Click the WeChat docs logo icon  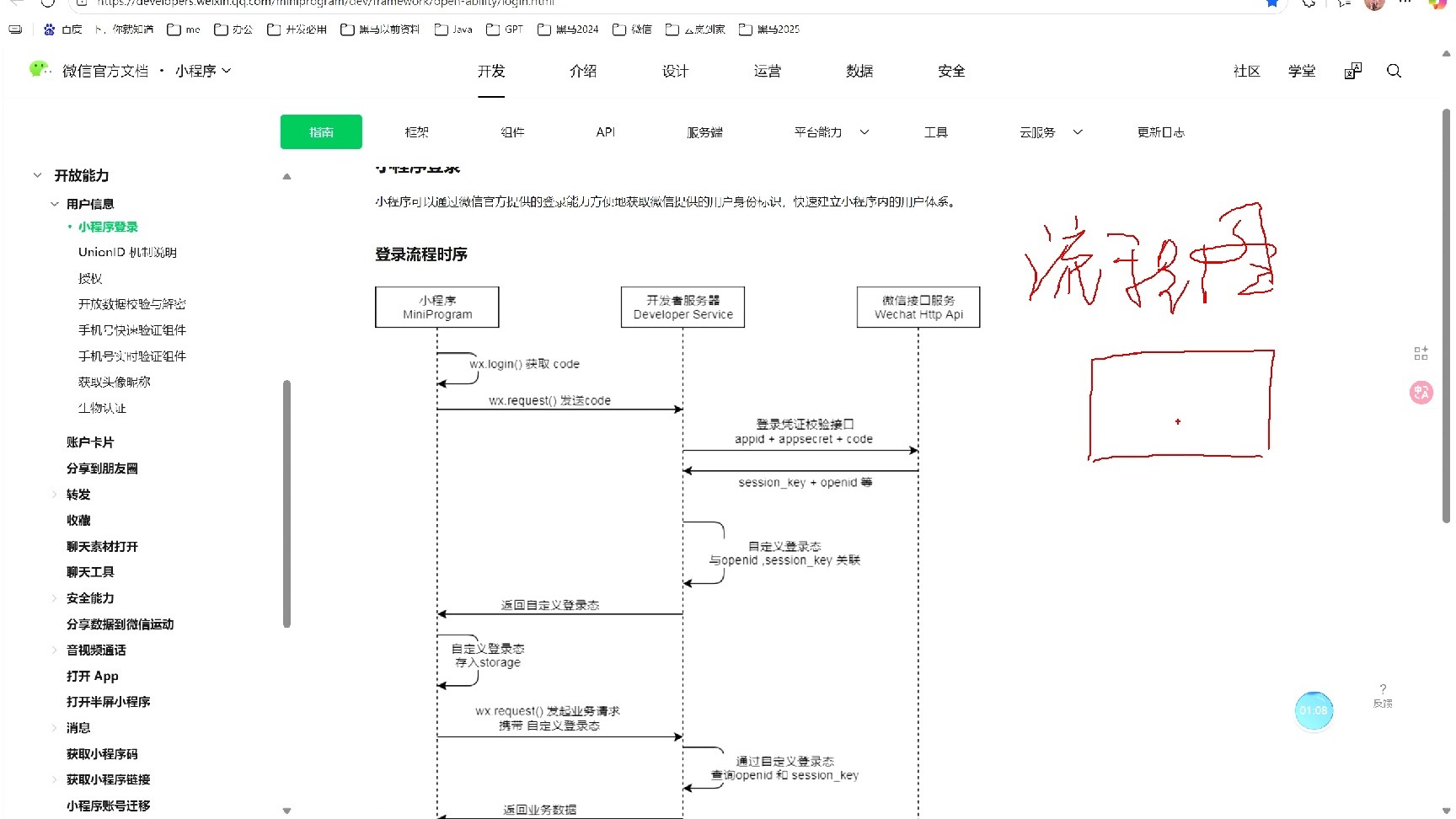coord(39,70)
